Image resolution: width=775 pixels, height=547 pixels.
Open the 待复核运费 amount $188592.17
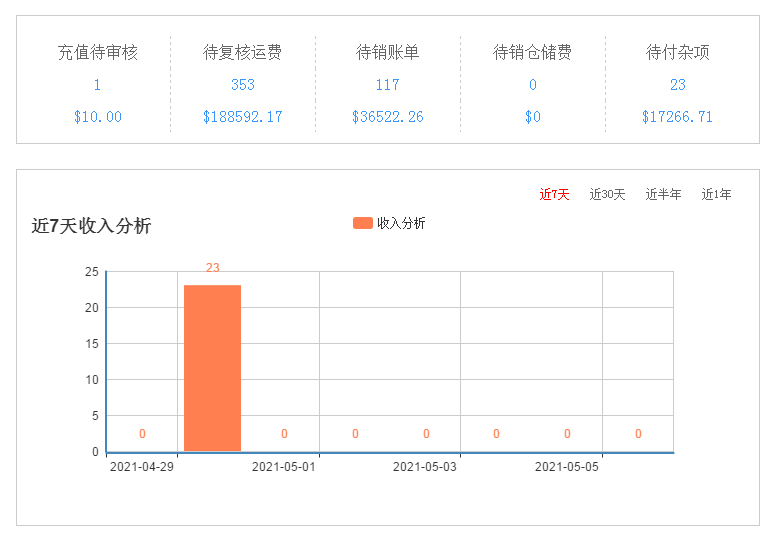pyautogui.click(x=243, y=117)
